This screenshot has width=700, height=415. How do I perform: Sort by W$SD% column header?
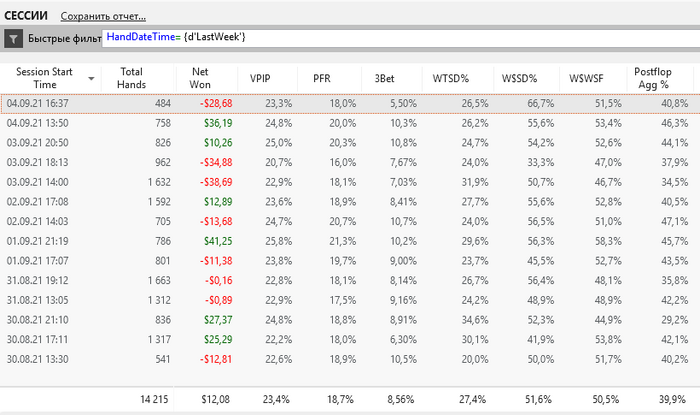click(519, 79)
